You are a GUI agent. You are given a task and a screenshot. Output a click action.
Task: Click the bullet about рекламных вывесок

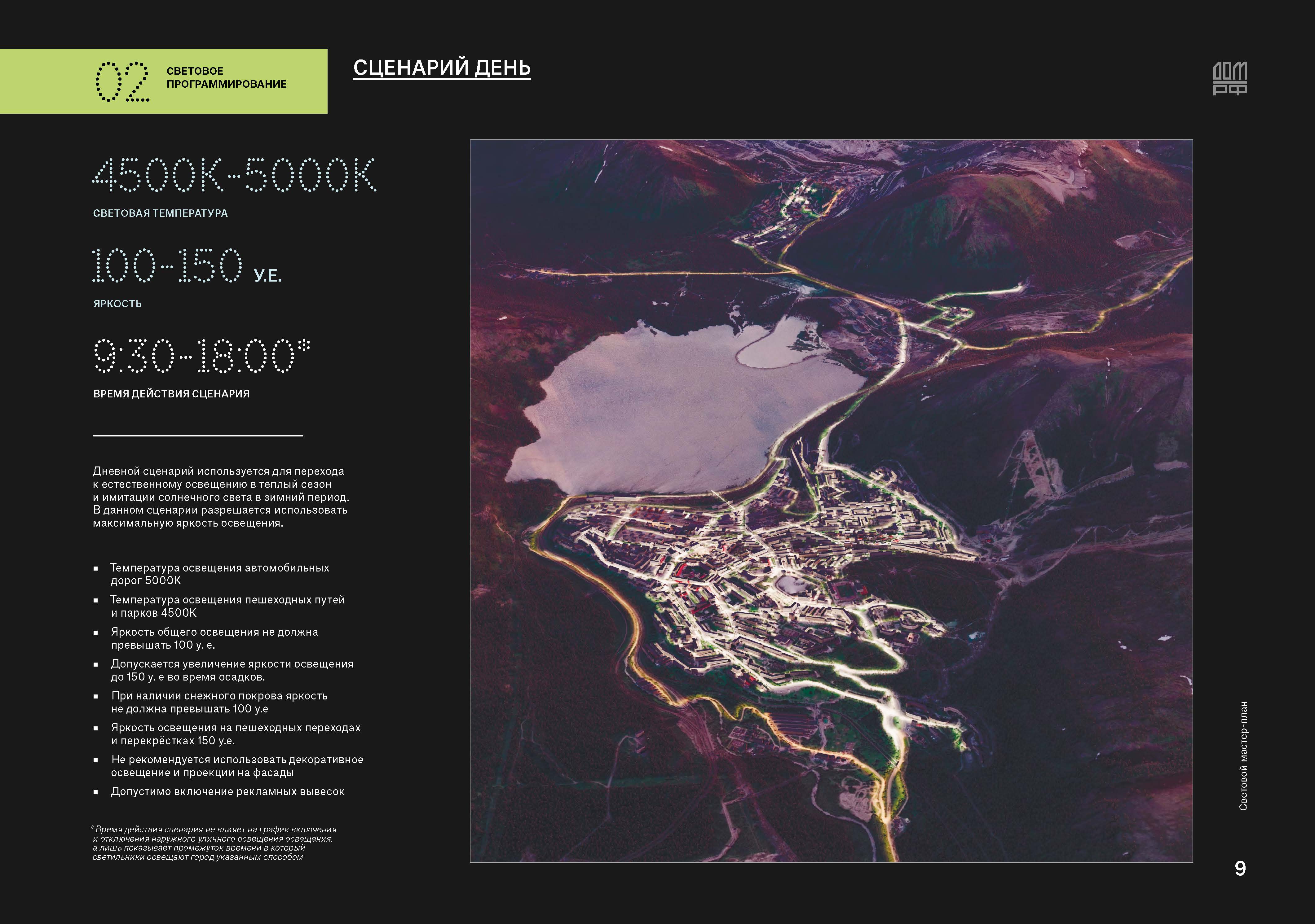tap(227, 792)
